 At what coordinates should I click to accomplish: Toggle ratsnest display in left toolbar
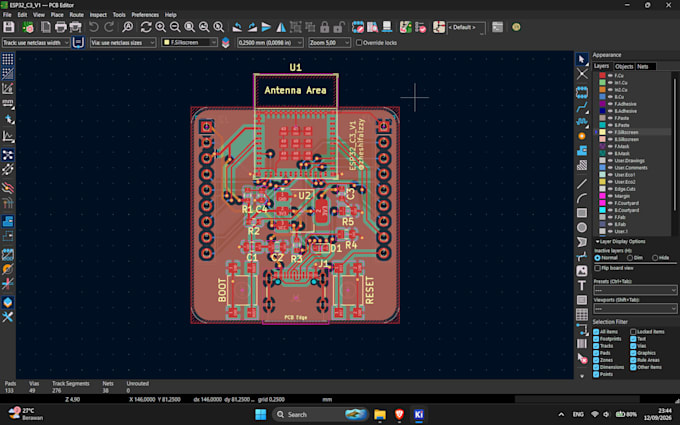click(8, 155)
